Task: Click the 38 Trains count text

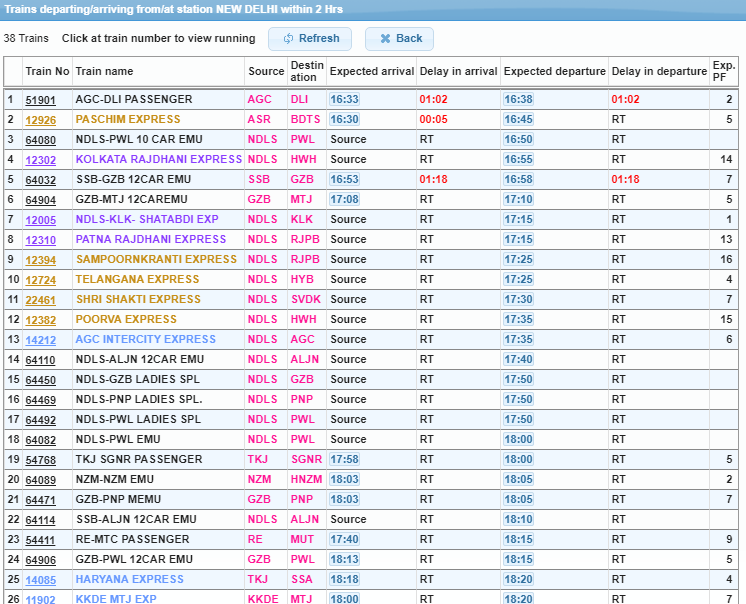Action: (26, 39)
